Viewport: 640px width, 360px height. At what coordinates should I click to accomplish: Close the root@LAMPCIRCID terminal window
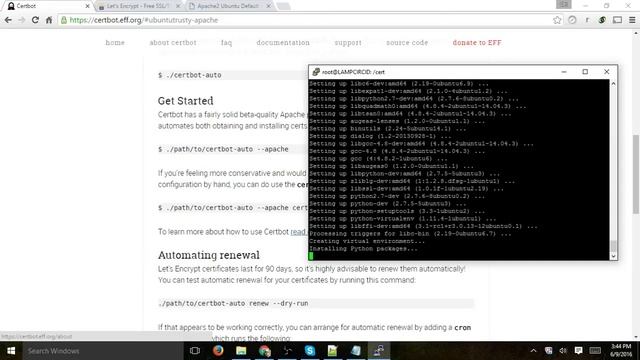[607, 72]
